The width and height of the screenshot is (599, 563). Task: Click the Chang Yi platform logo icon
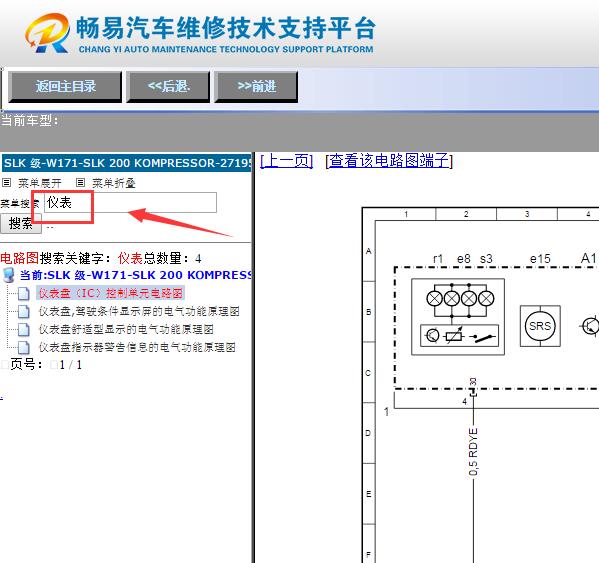pyautogui.click(x=48, y=33)
